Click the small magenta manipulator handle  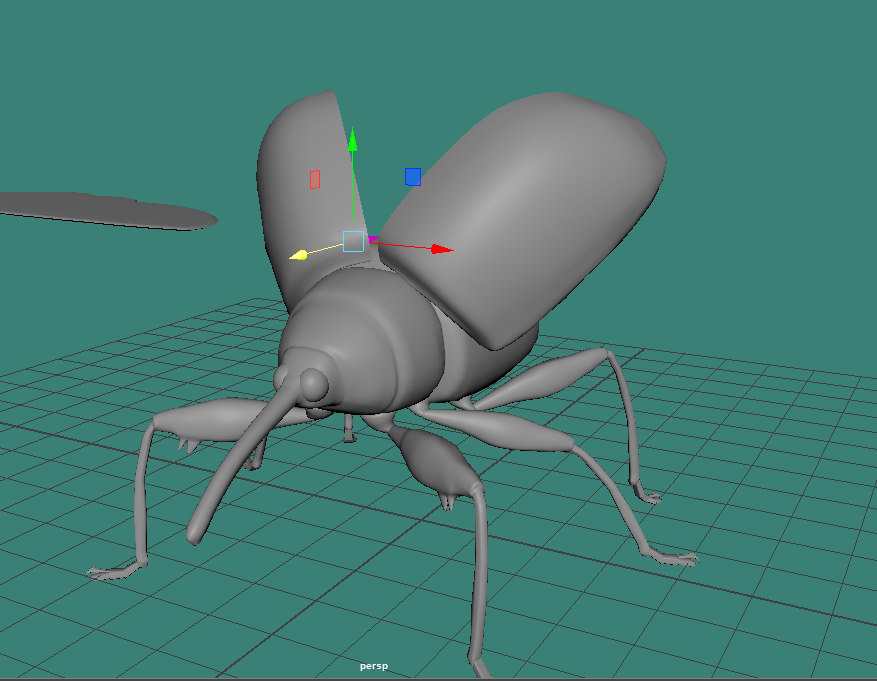point(373,239)
